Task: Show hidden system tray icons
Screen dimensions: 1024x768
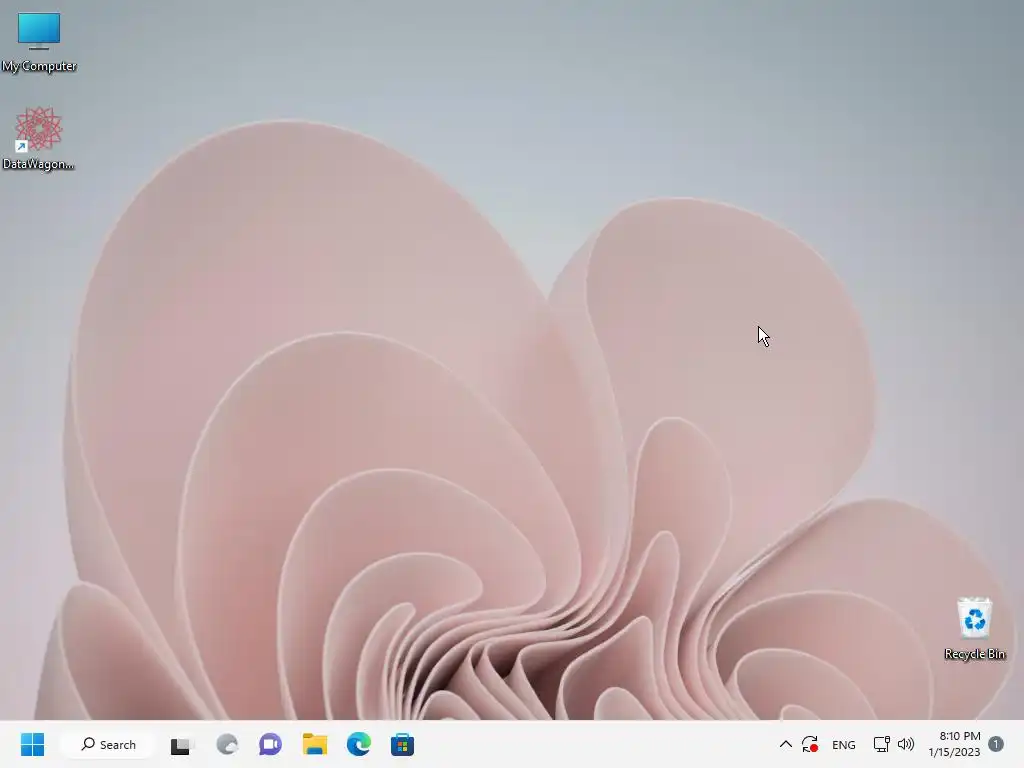Action: click(x=786, y=744)
